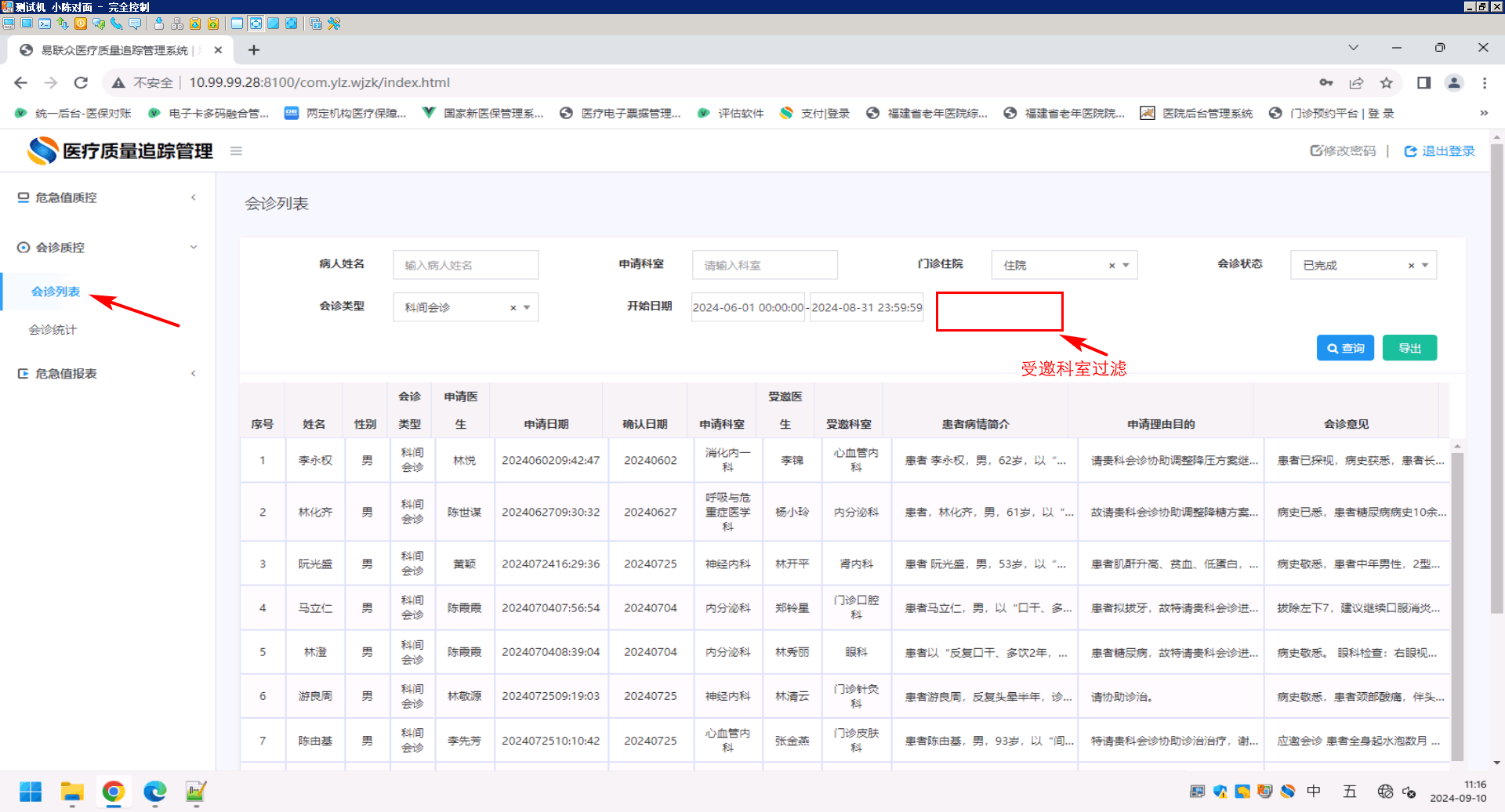The image size is (1505, 812).
Task: Toggle the 中 input method indicator
Action: 1314,792
